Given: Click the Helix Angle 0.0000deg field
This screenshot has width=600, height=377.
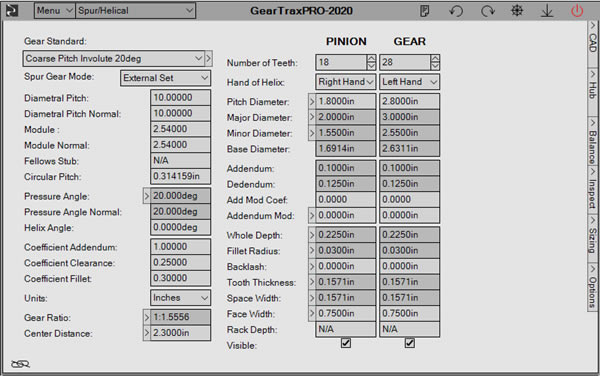Looking at the screenshot, I should coord(180,227).
